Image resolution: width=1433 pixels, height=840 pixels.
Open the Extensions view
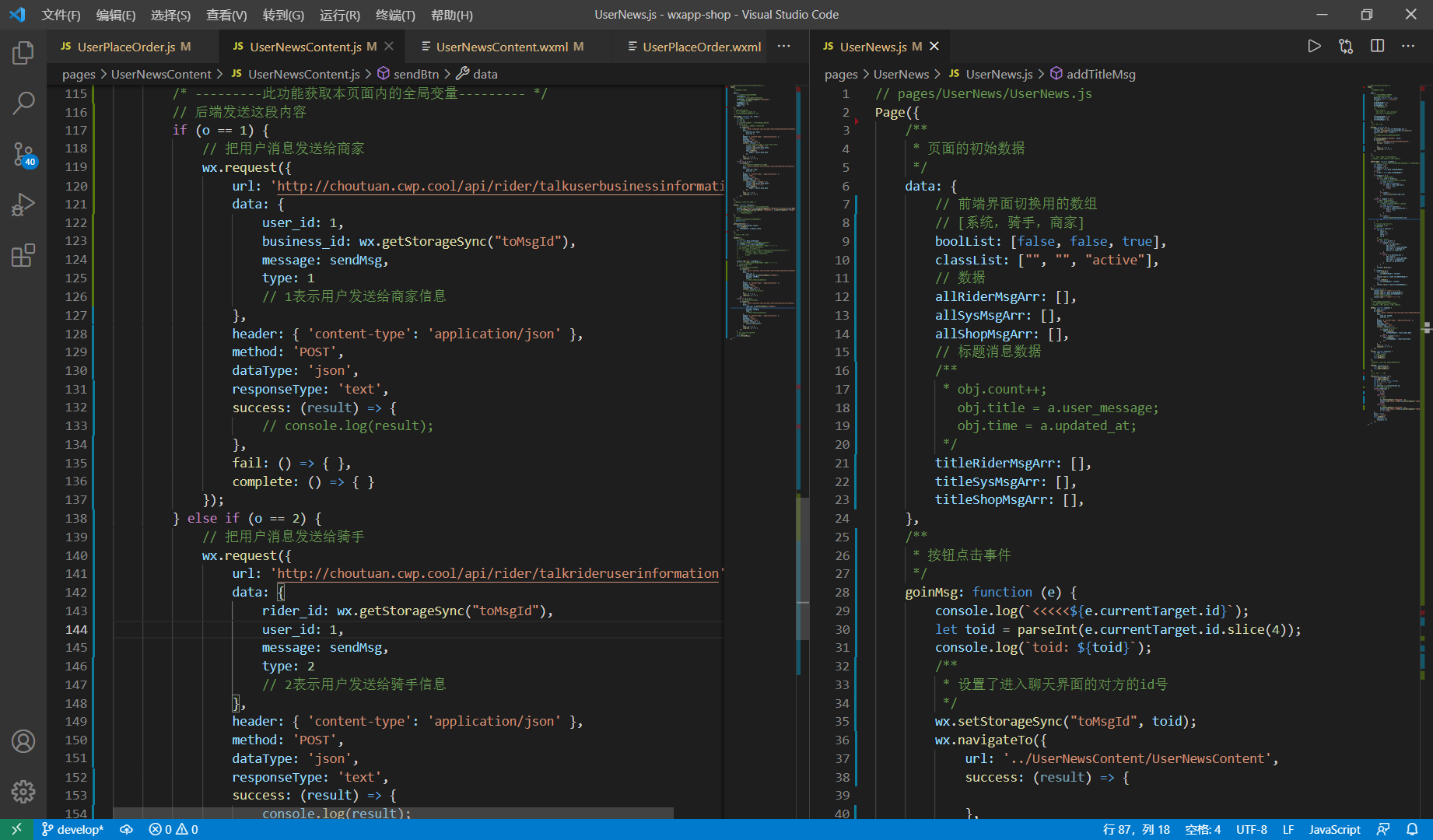(23, 255)
